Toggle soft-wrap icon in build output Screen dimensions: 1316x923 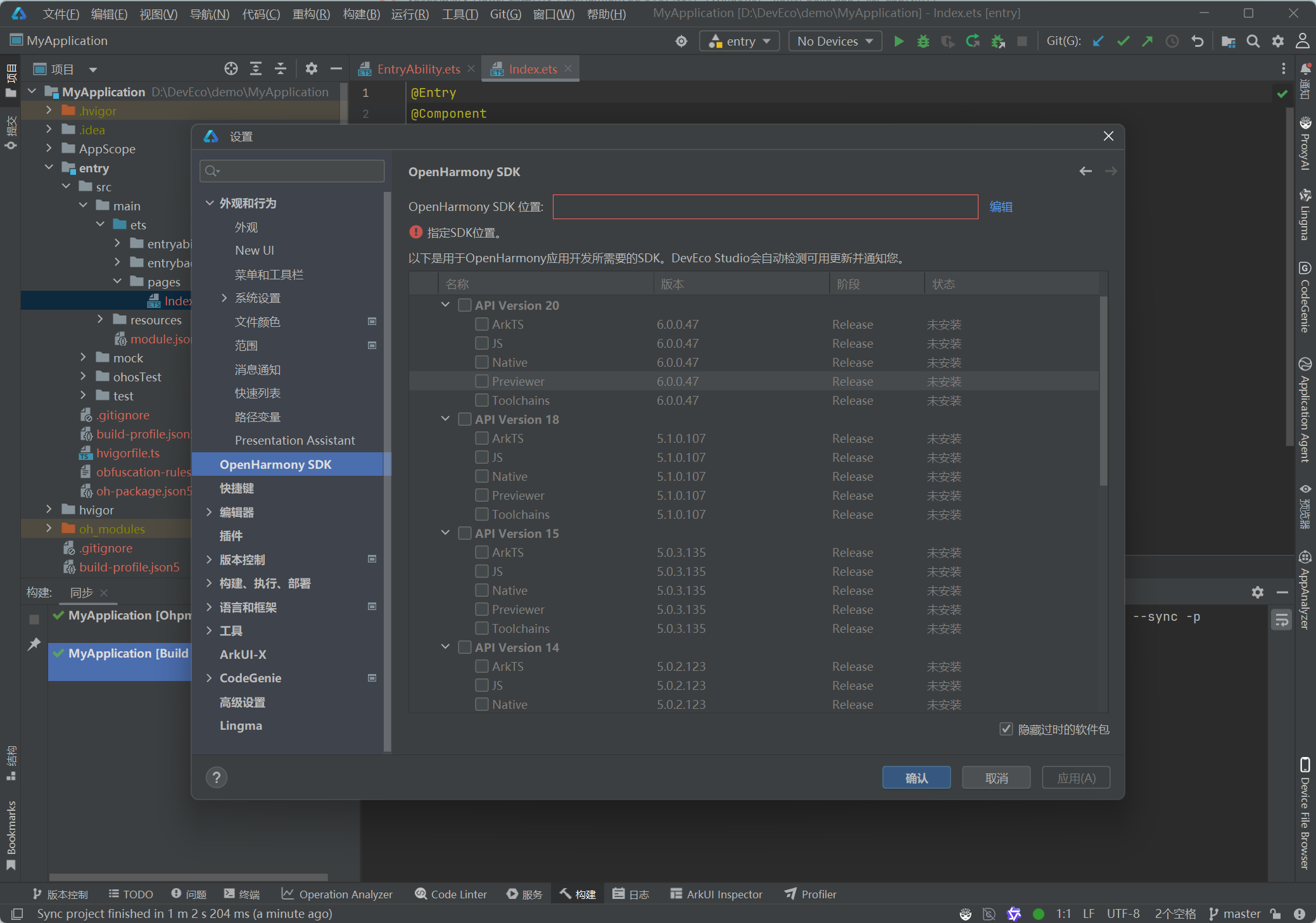coord(1282,620)
